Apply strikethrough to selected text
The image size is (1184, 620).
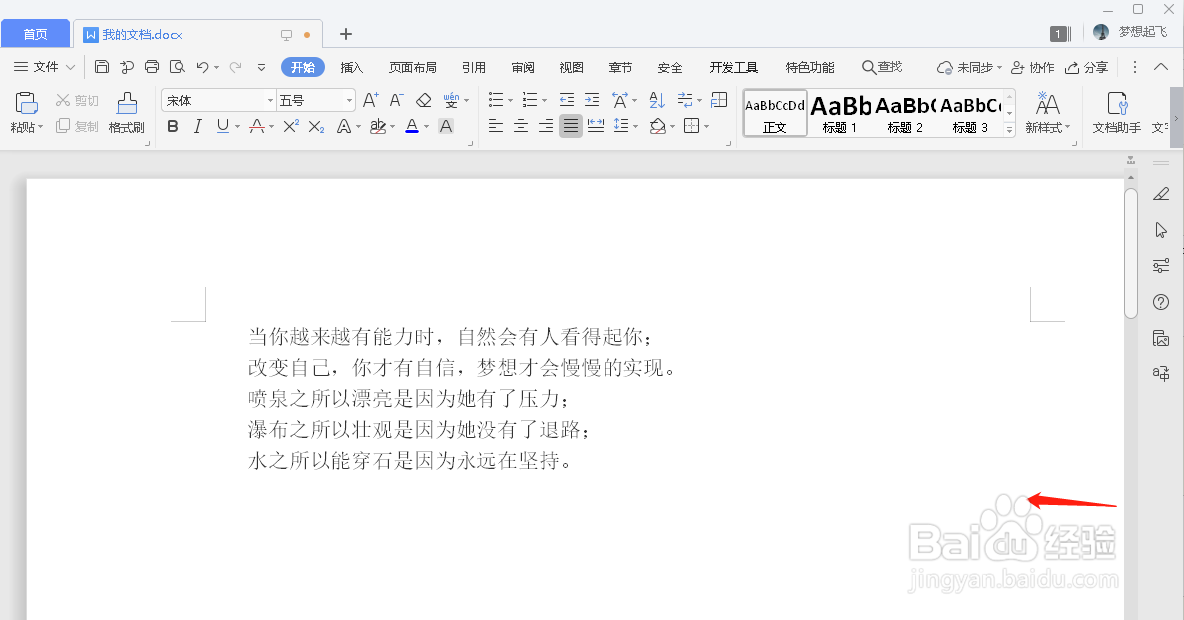(x=258, y=126)
